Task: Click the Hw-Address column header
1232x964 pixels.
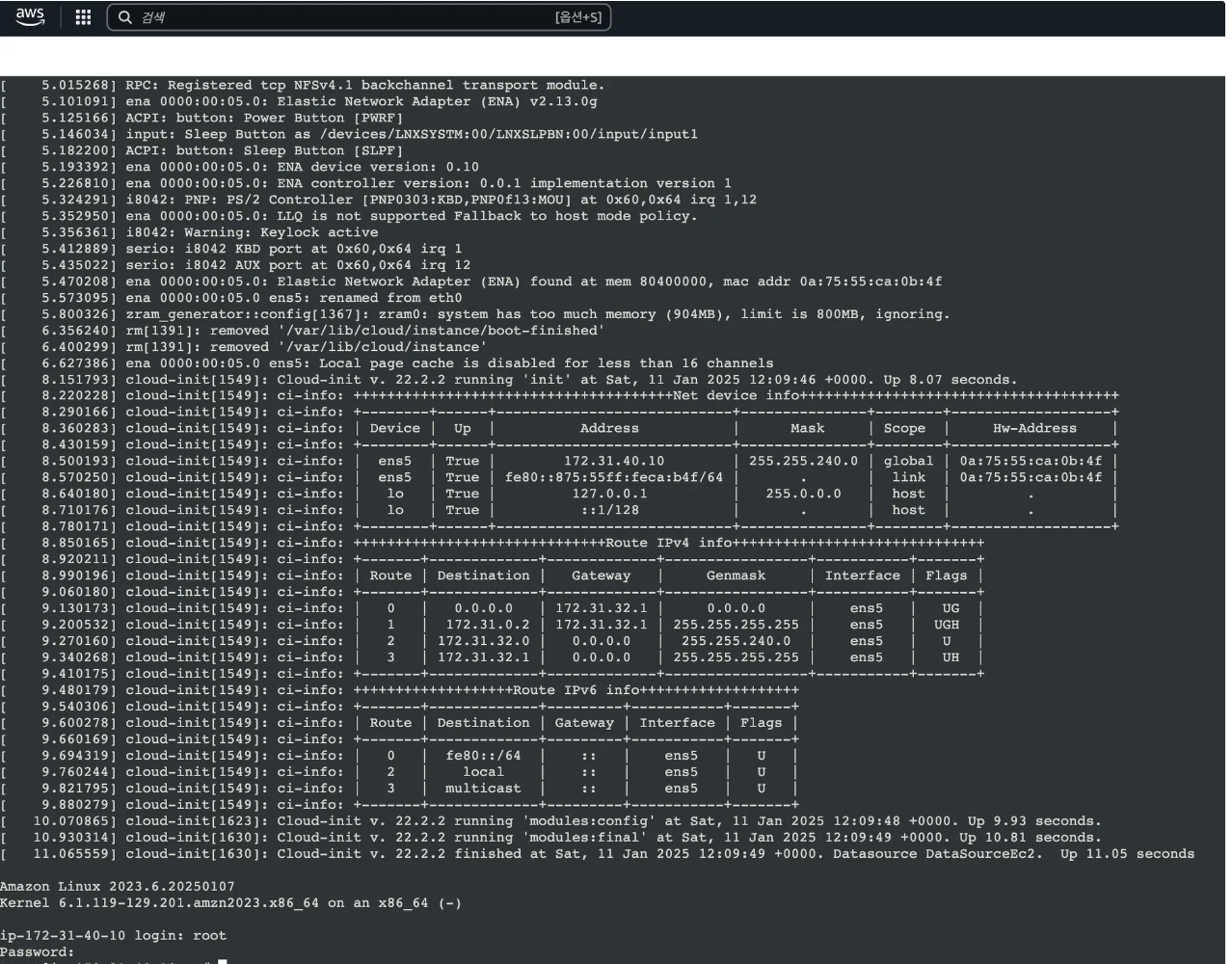Action: click(x=1034, y=428)
